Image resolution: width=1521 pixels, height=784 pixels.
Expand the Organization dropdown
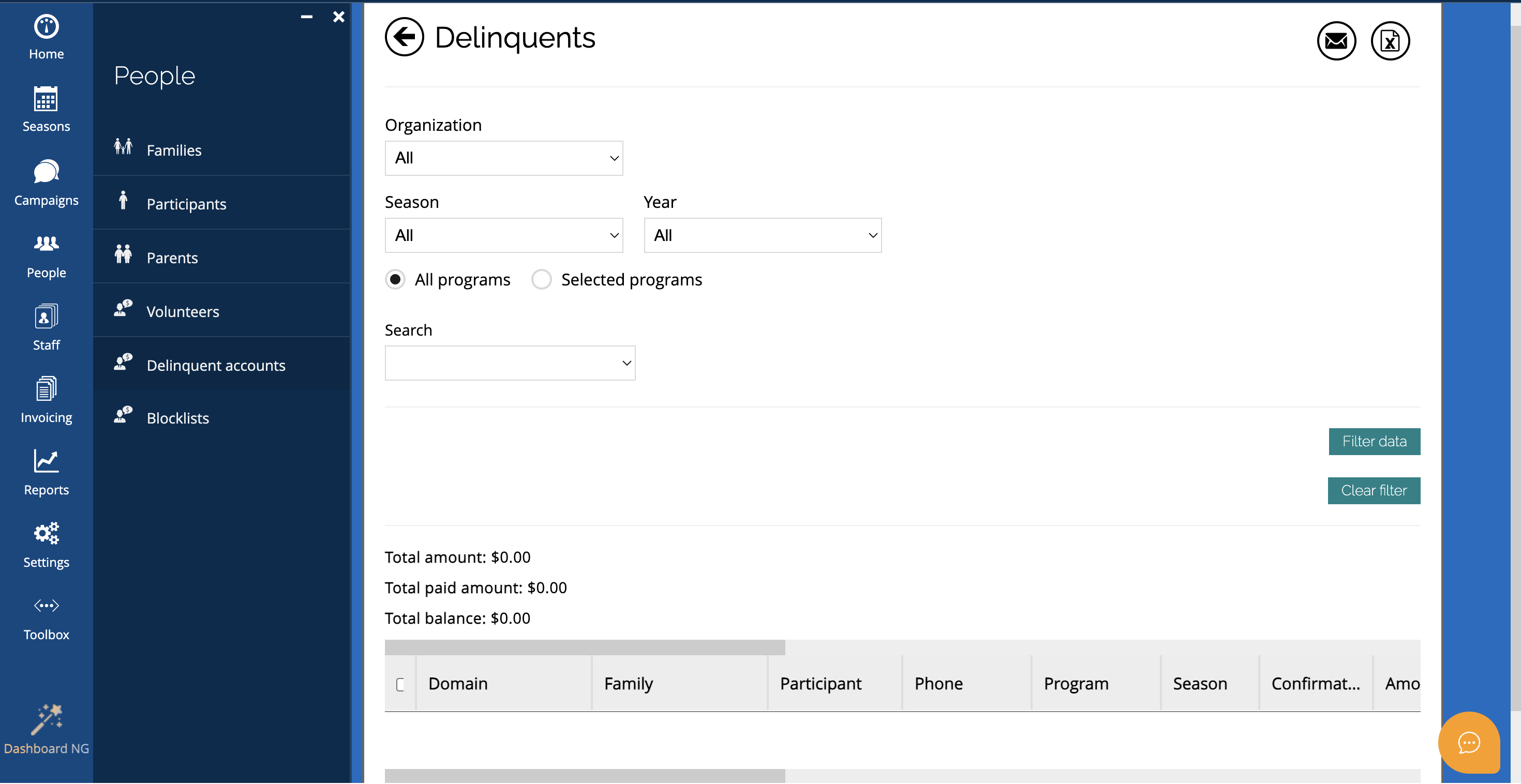pos(504,158)
